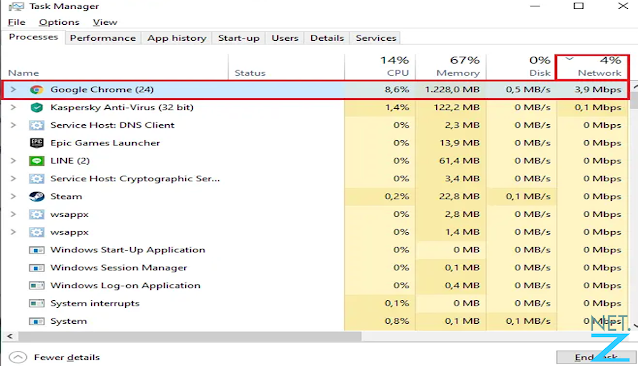Expand Service Host: Cryptographic Ser... row
The width and height of the screenshot is (638, 366).
(13, 179)
